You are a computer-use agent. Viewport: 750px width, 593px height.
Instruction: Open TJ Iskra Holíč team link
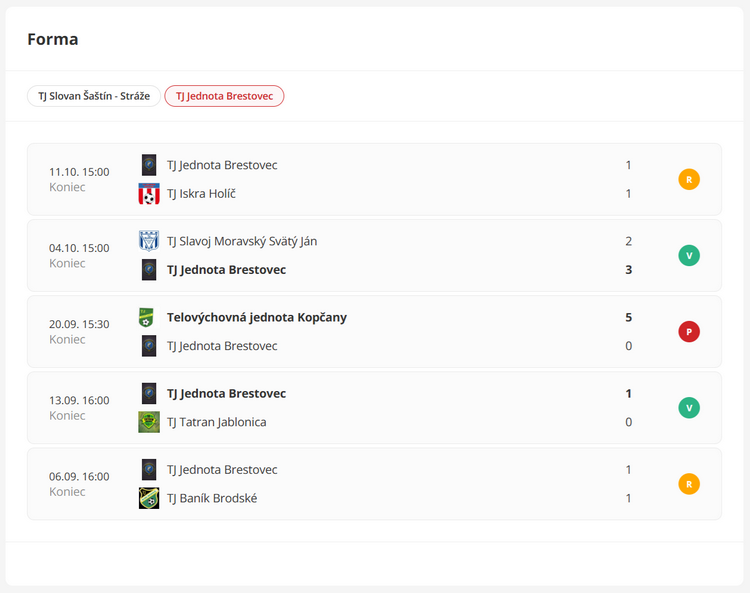[201, 194]
